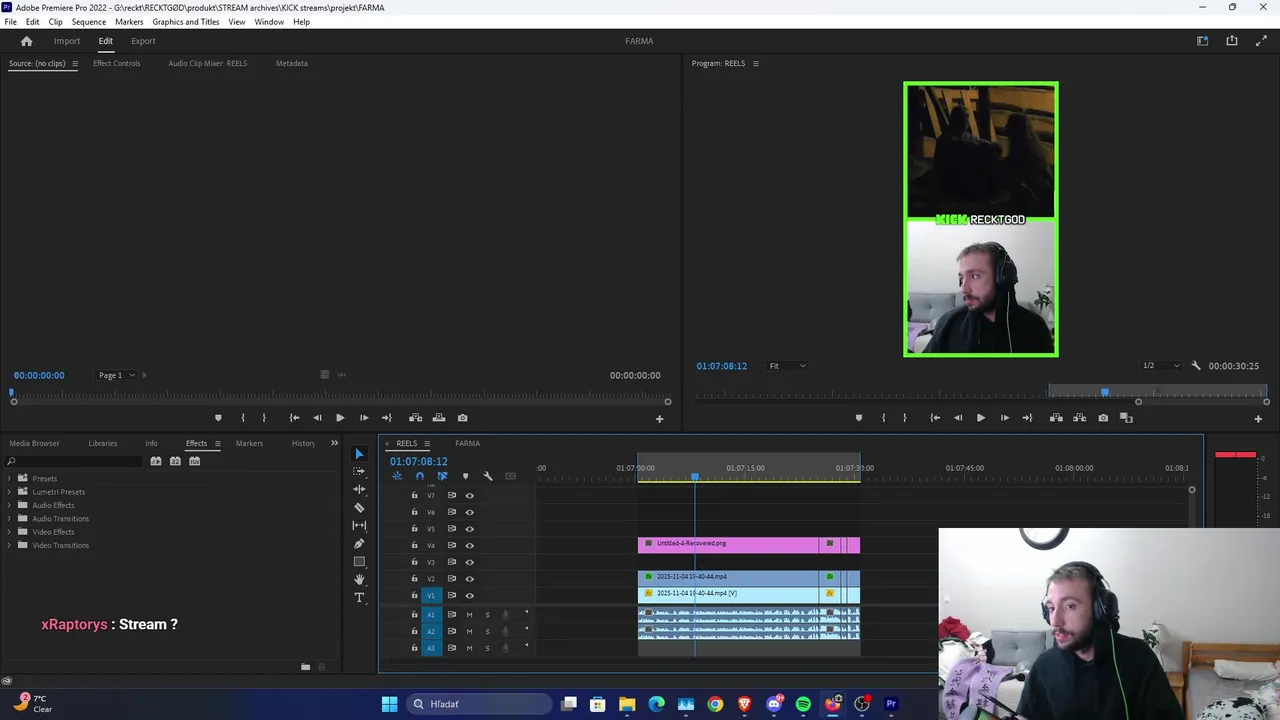Click new custom bin icon in Effects panel

coord(305,667)
